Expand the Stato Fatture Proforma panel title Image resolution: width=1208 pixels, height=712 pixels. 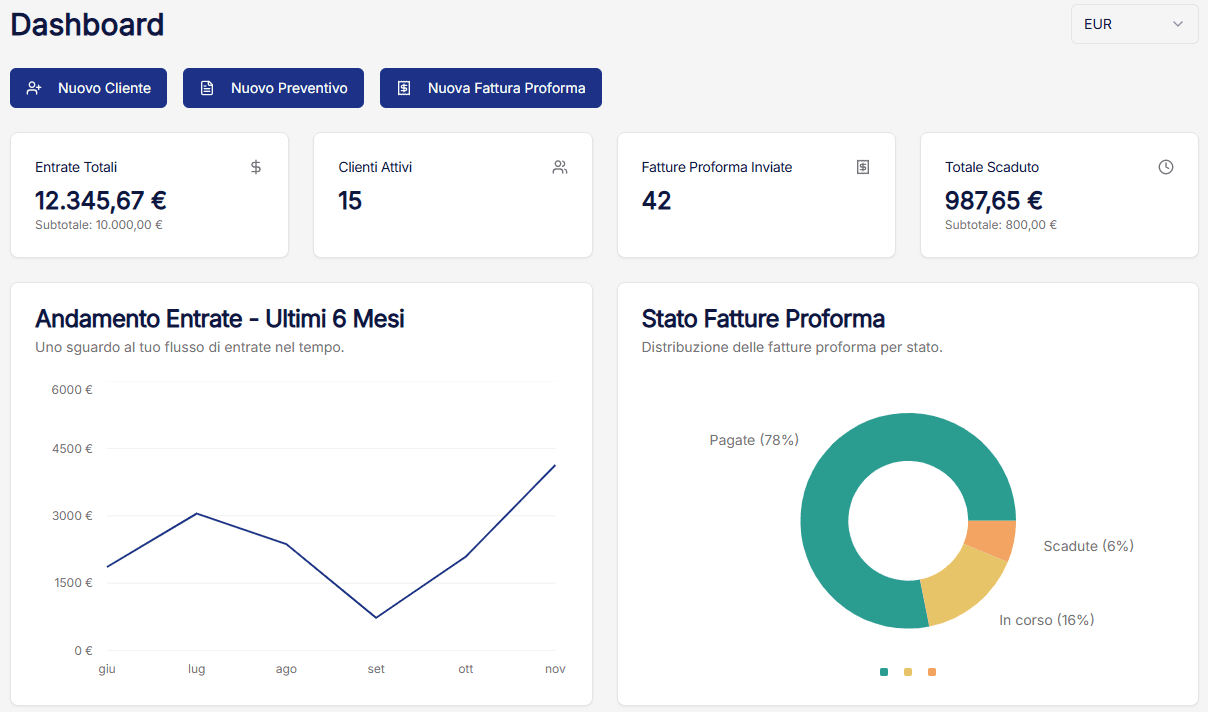point(763,319)
